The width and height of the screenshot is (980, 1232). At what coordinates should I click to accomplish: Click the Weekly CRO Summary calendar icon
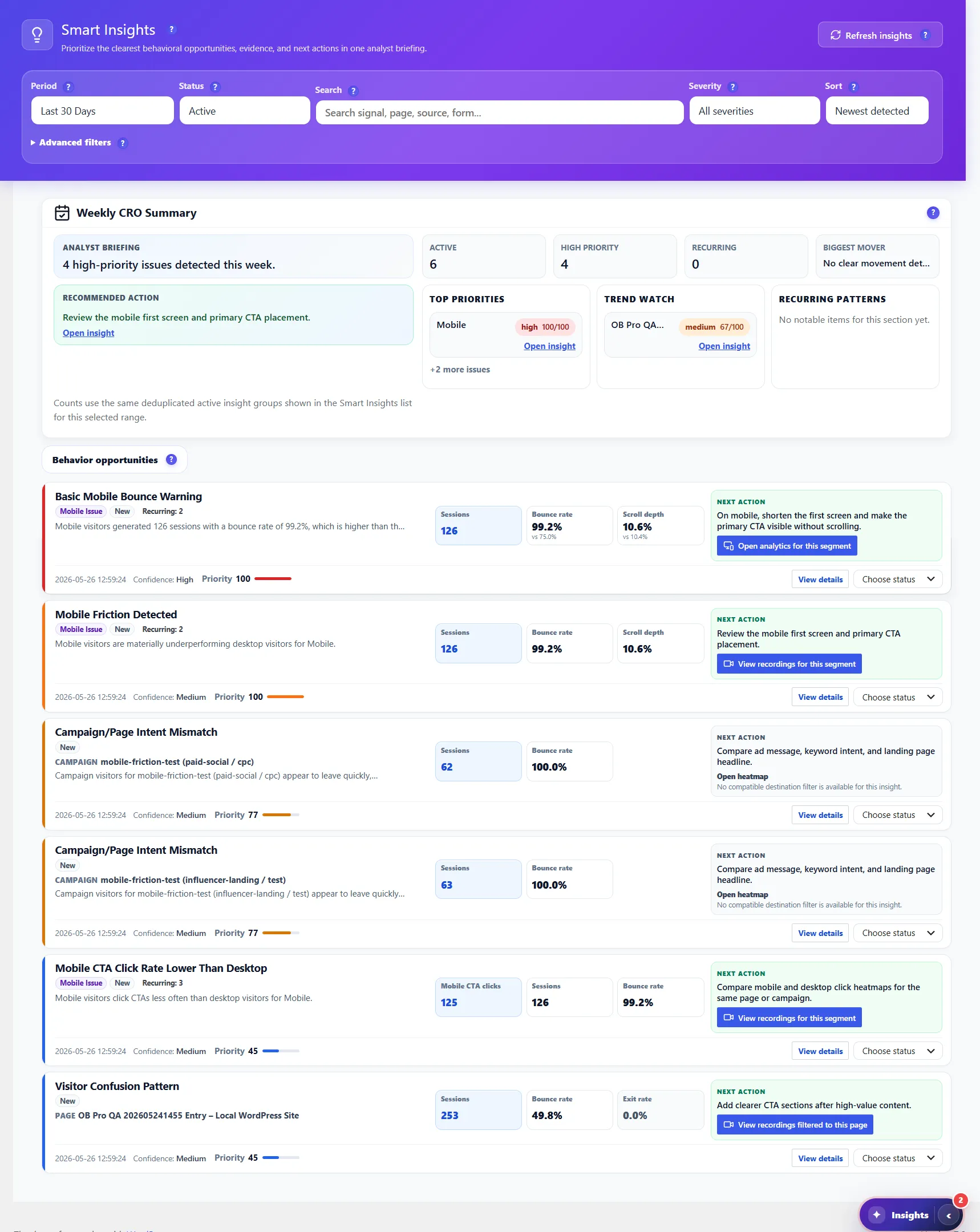[x=62, y=213]
